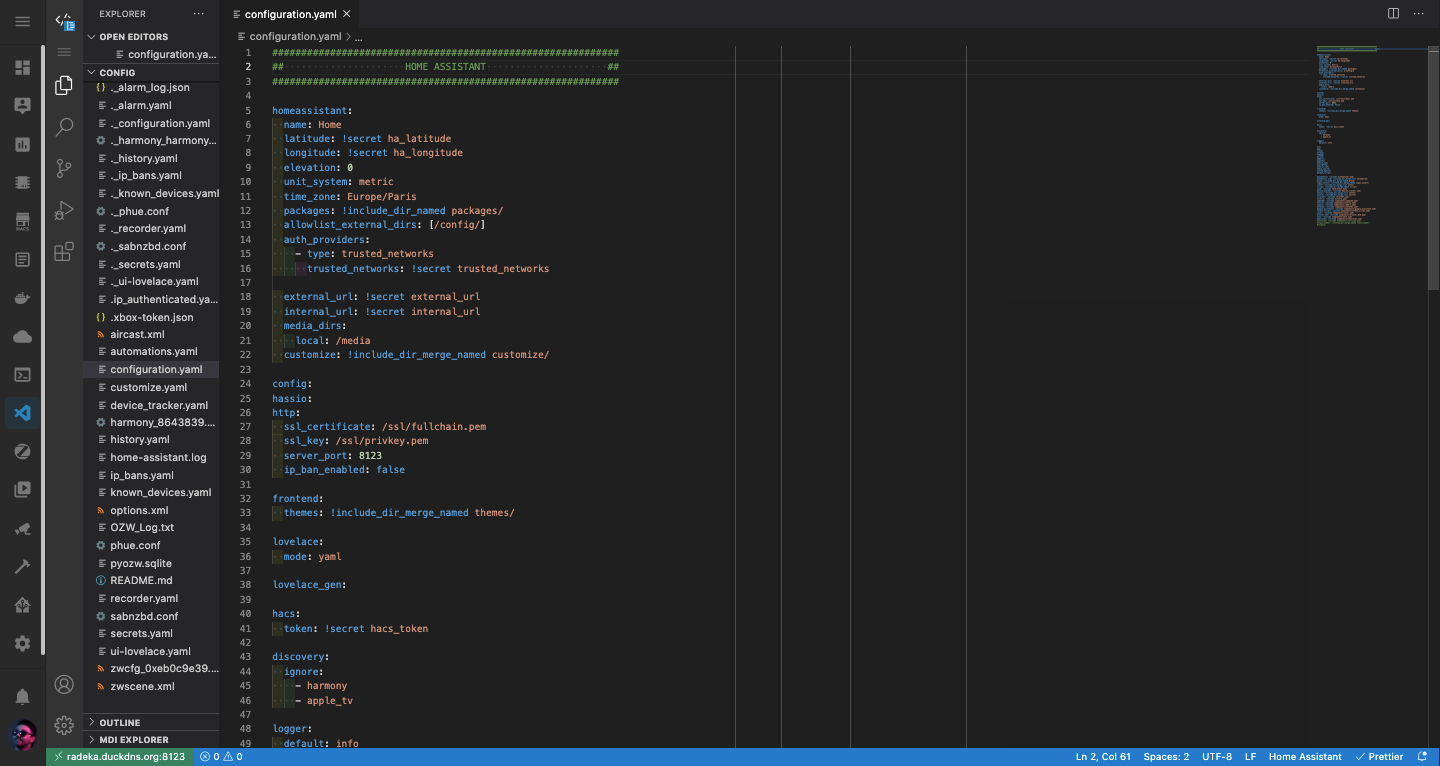Viewport: 1440px width, 766px height.
Task: Expand the MDI Explorer section
Action: [x=151, y=740]
